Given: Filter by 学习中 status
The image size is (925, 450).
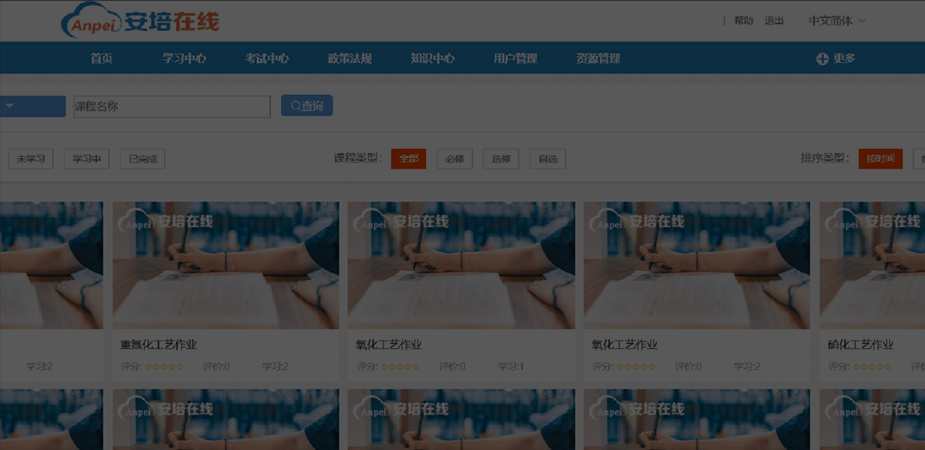Looking at the screenshot, I should 87,159.
